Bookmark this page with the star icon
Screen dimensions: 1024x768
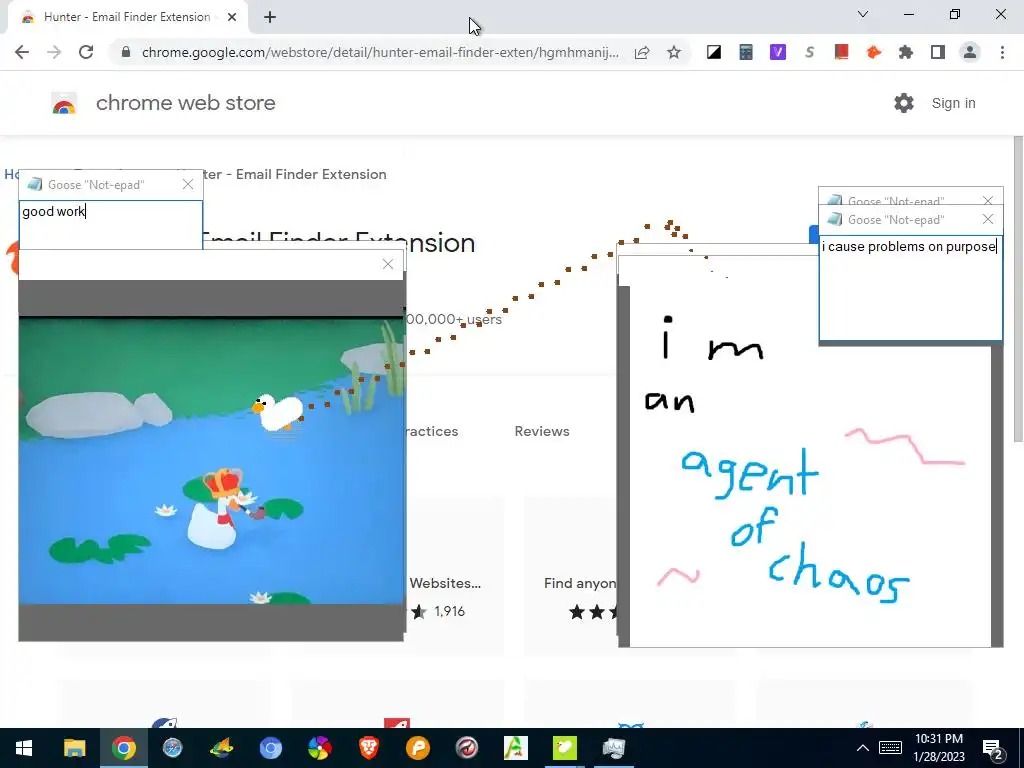click(x=674, y=52)
